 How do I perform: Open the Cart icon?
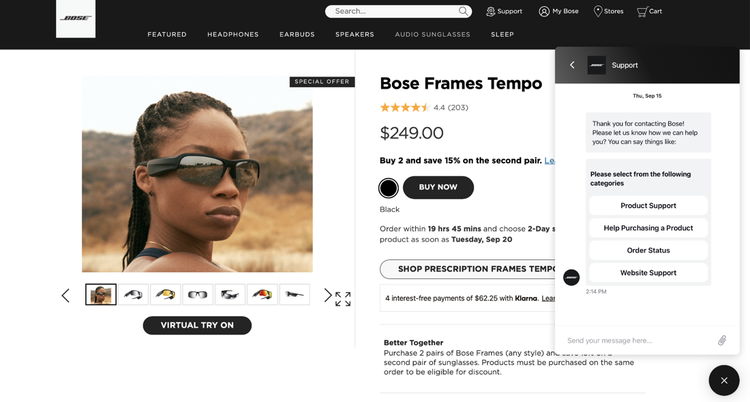tap(642, 11)
